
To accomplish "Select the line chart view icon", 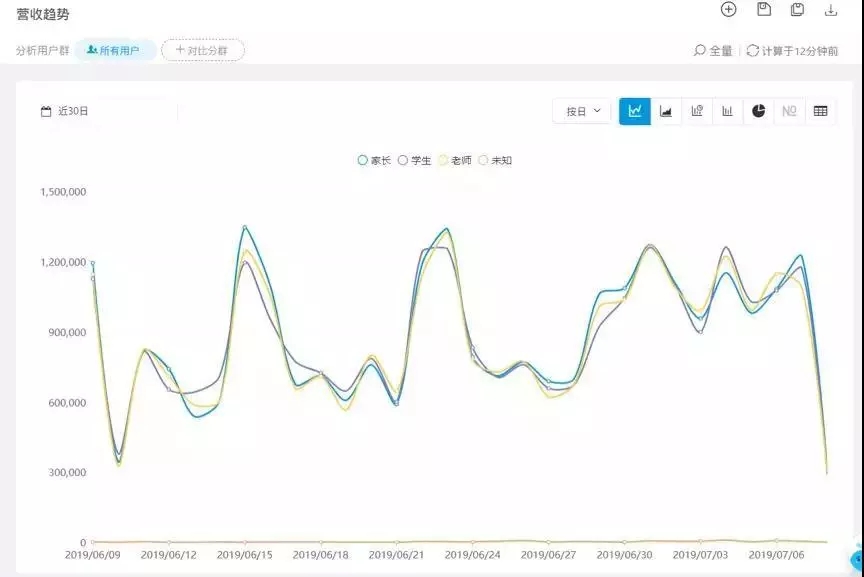I will click(x=635, y=111).
